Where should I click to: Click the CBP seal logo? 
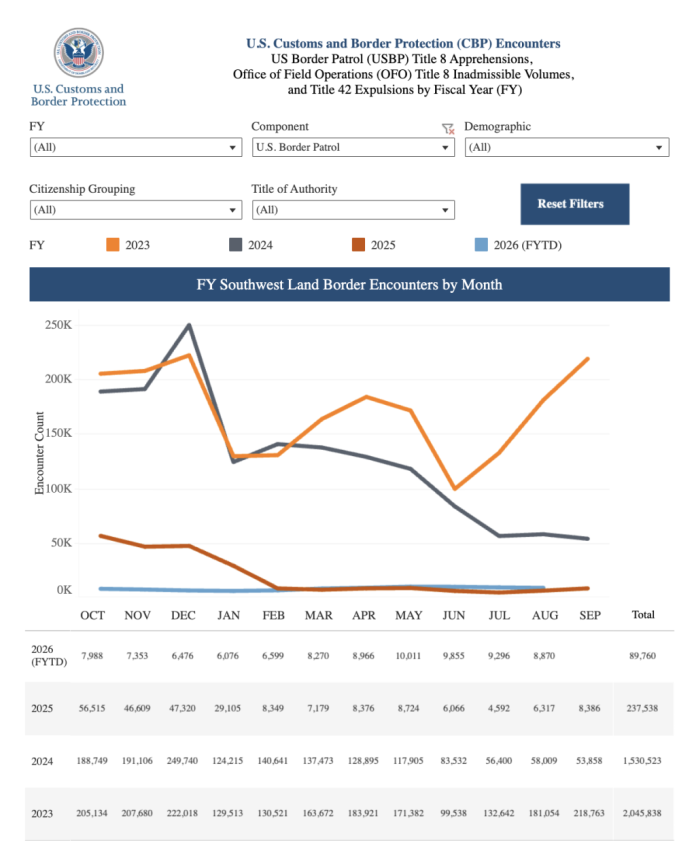79,53
